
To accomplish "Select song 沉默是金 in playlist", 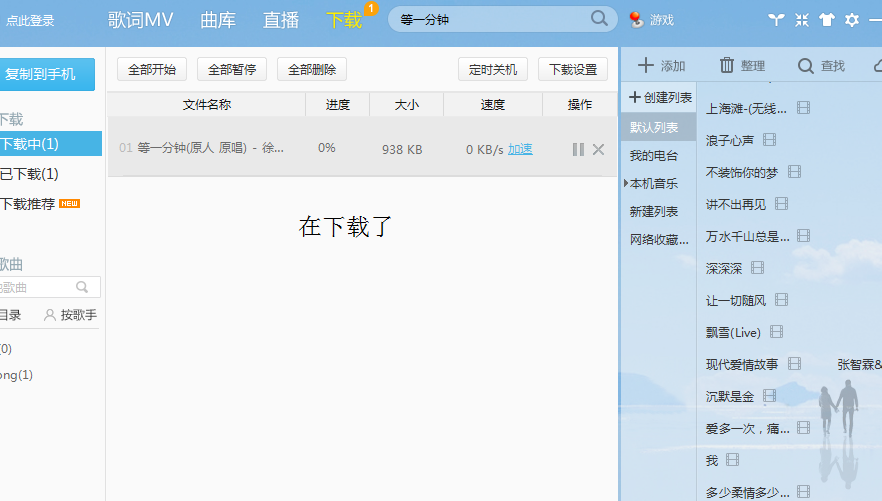I will (730, 396).
